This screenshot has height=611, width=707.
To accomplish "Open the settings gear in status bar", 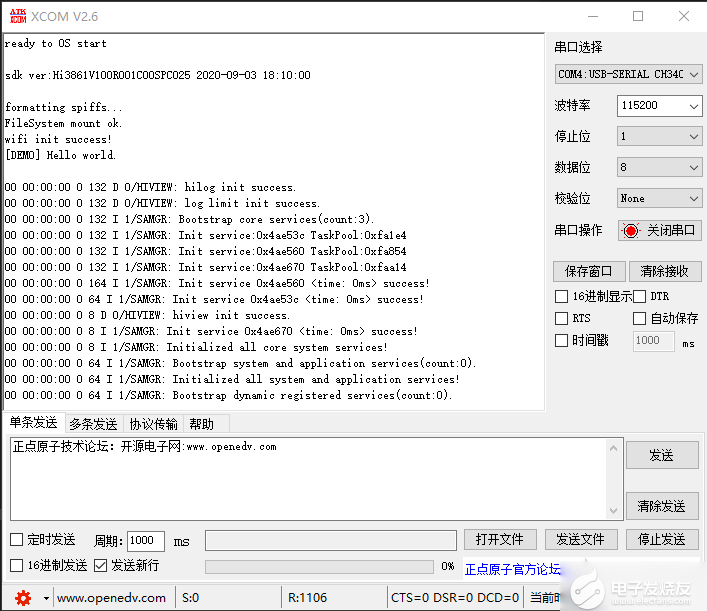I will click(23, 598).
